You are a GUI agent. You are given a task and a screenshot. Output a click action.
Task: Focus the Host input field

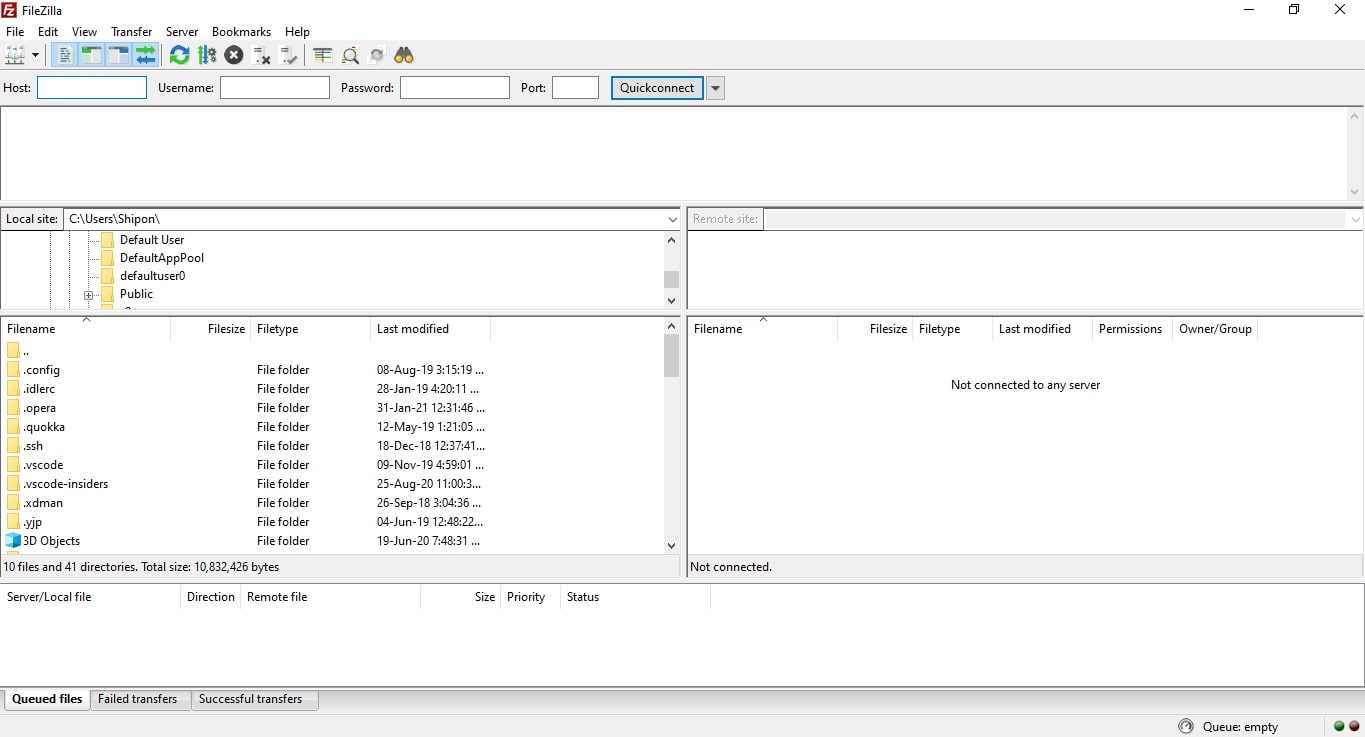coord(92,88)
